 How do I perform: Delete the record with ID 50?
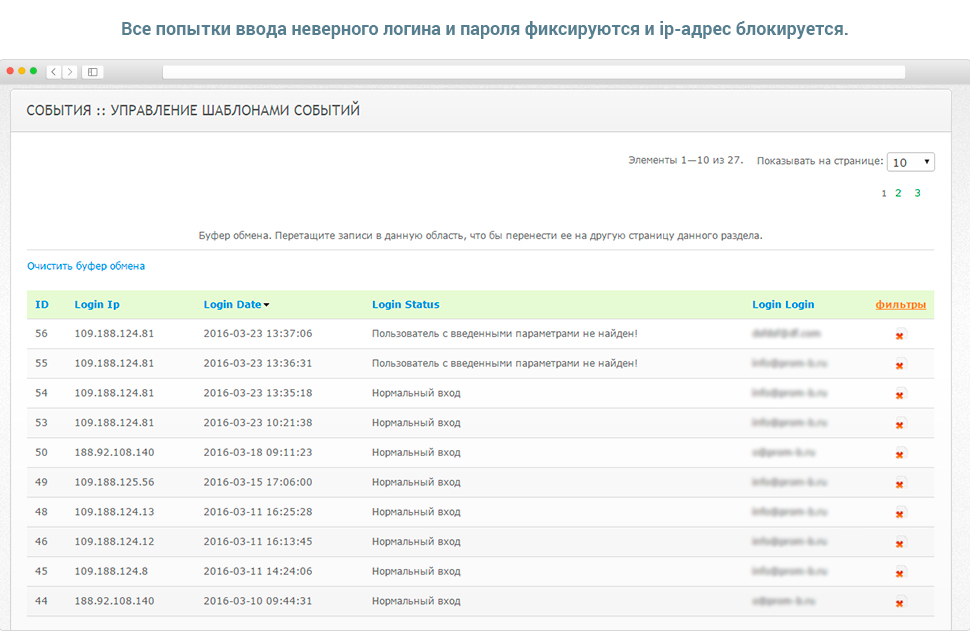click(900, 453)
